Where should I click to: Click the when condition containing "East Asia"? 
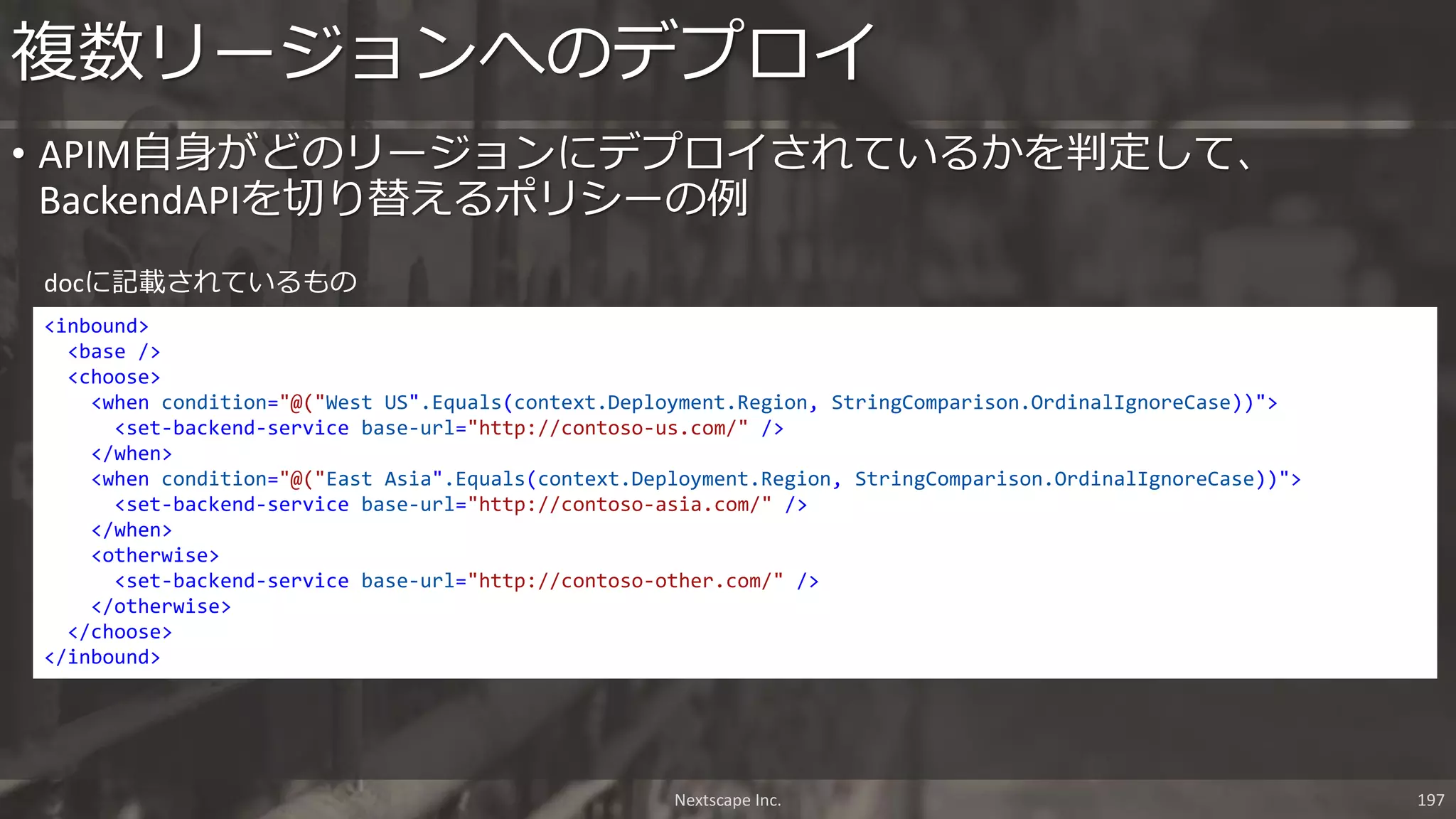tap(696, 479)
